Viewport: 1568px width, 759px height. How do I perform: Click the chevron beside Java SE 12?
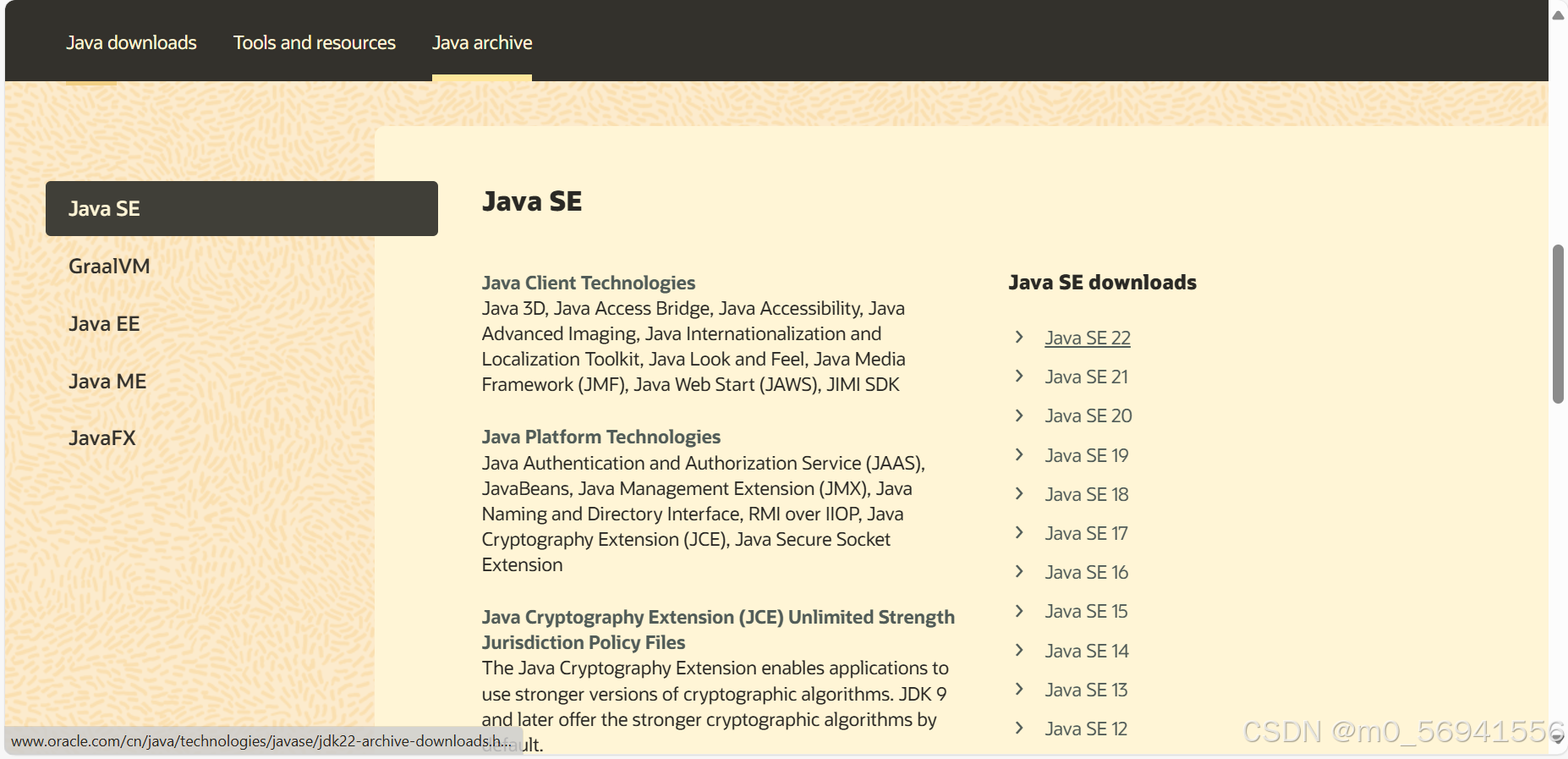click(1019, 728)
